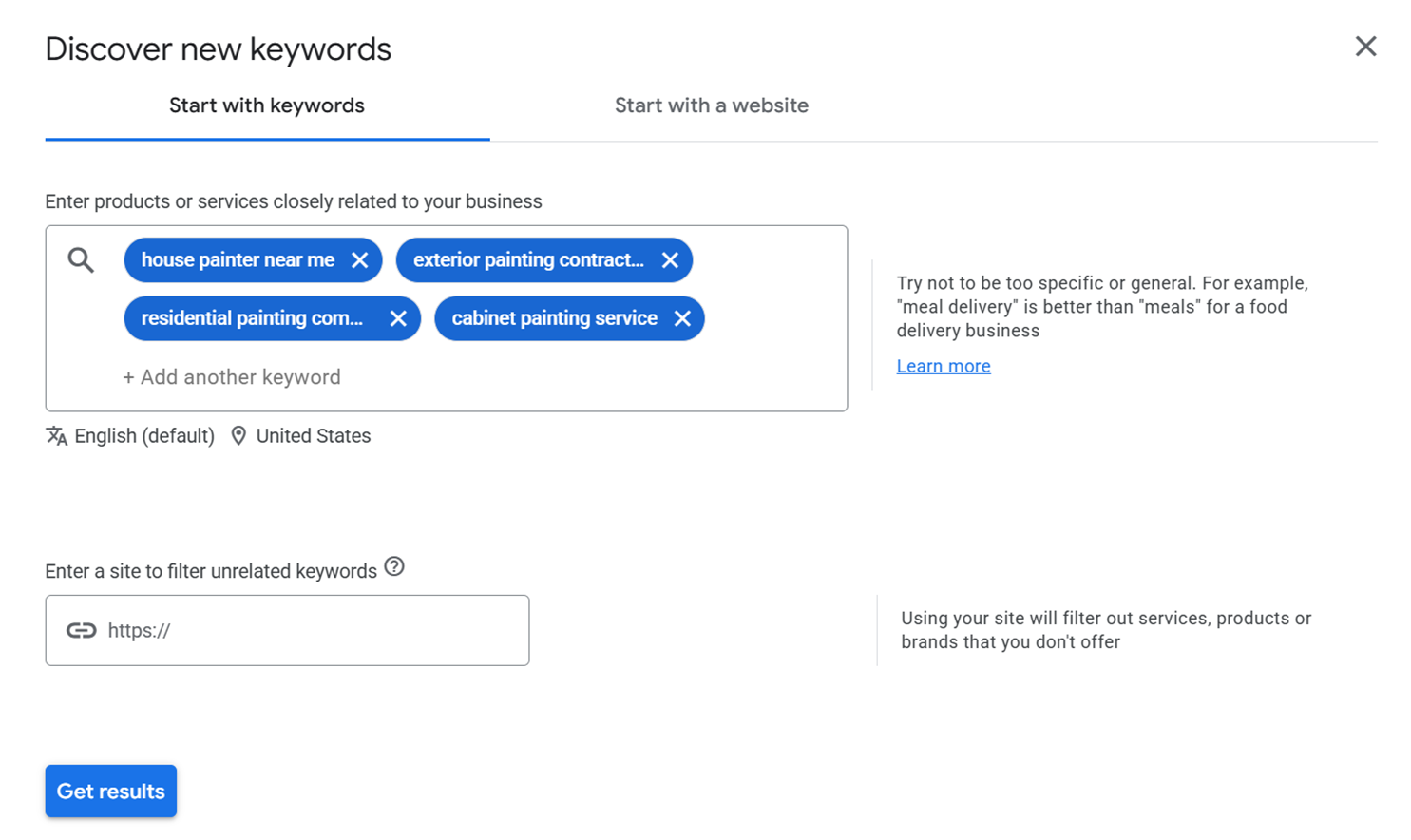This screenshot has width=1411, height=840.
Task: Select the "house painter near me" chip text
Action: [x=238, y=260]
